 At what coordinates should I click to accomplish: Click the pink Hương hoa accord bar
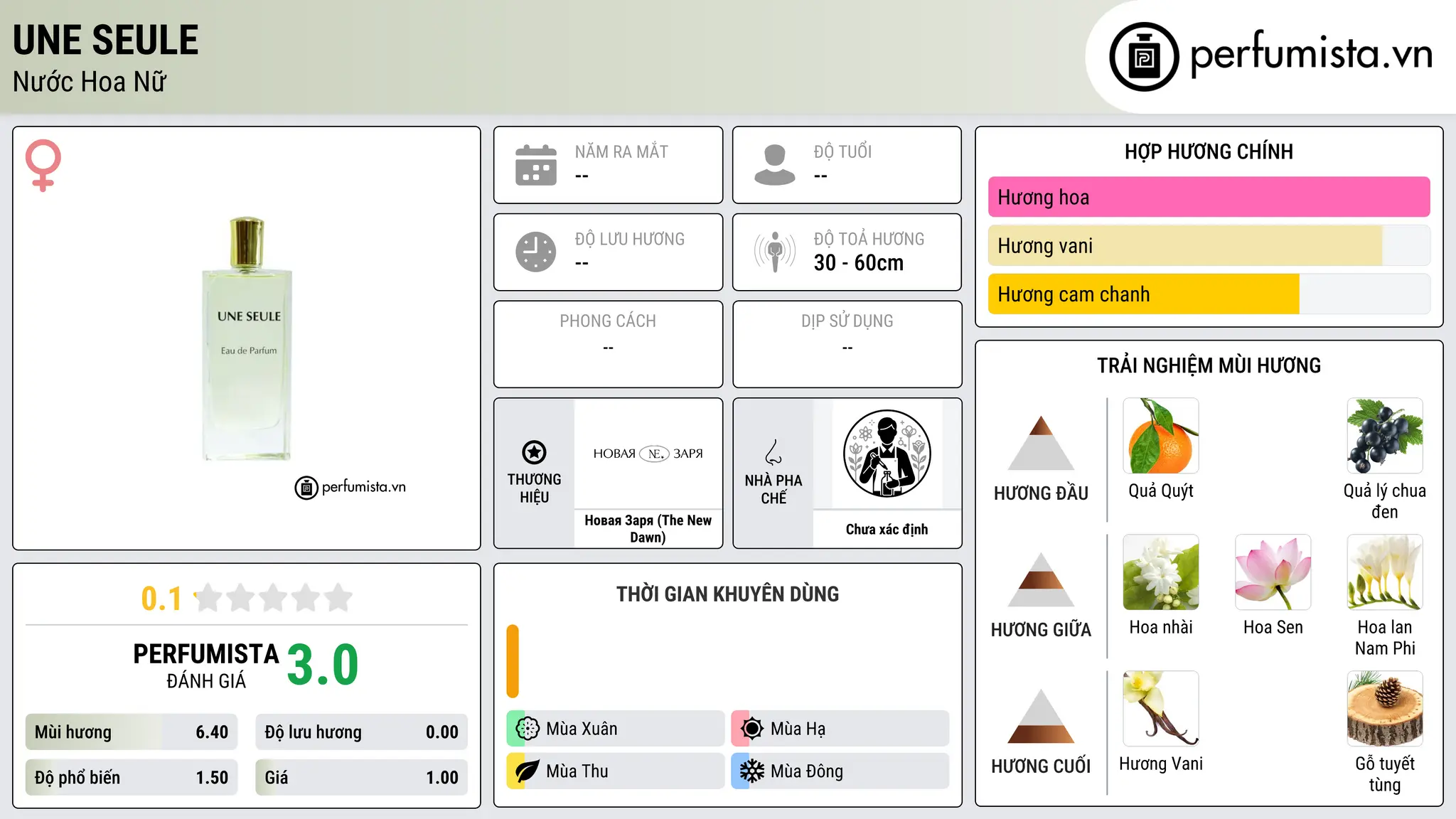(x=1209, y=197)
